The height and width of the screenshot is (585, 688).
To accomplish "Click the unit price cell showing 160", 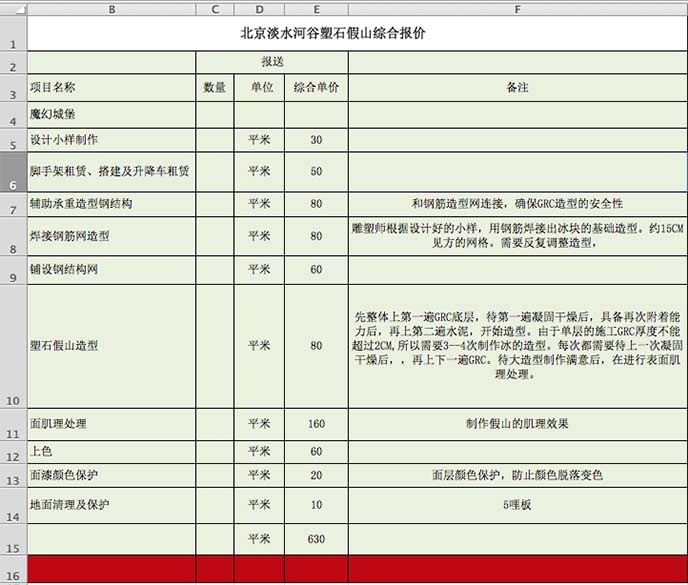I will click(316, 424).
